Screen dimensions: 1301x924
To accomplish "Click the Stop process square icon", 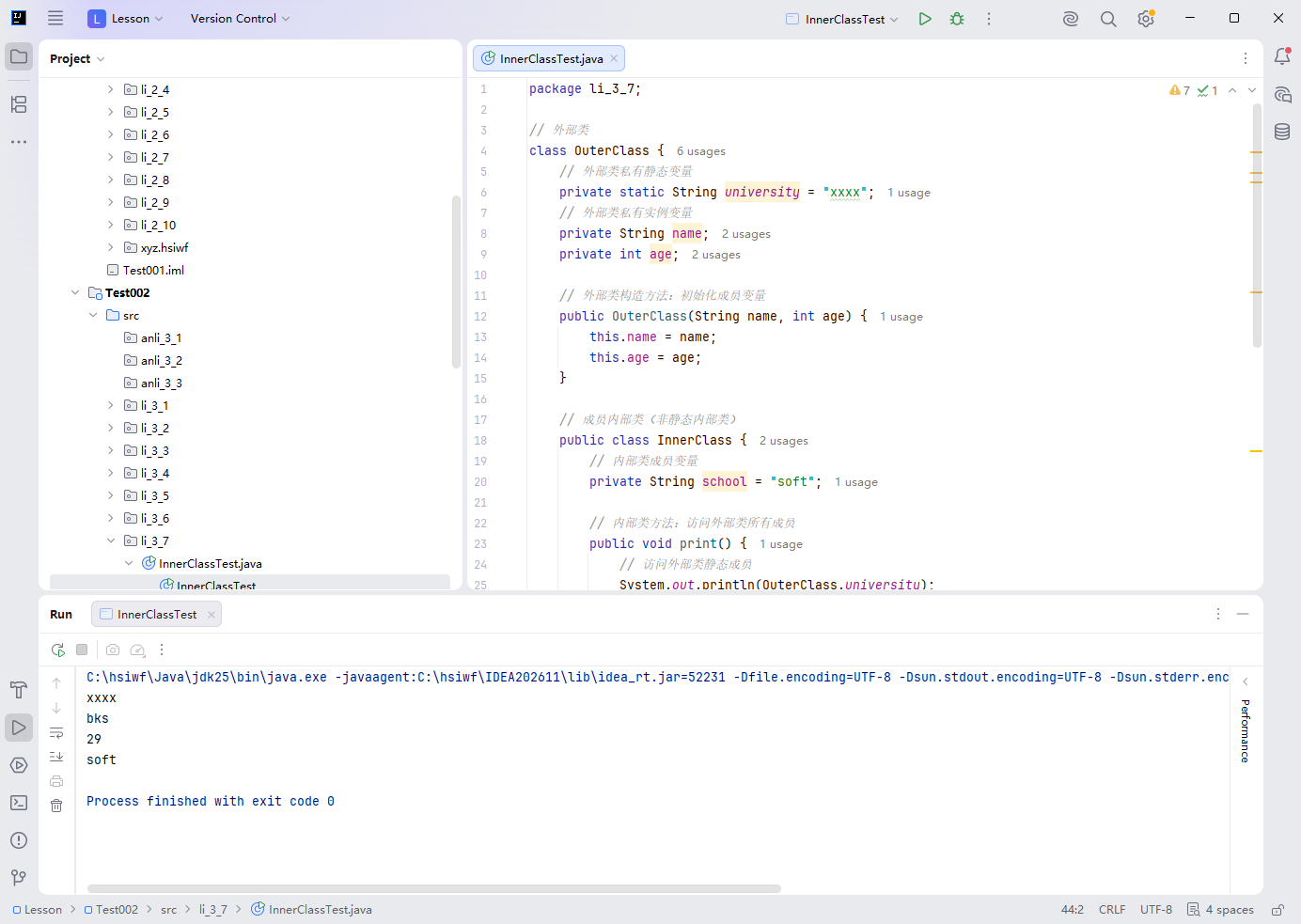I will pos(82,650).
